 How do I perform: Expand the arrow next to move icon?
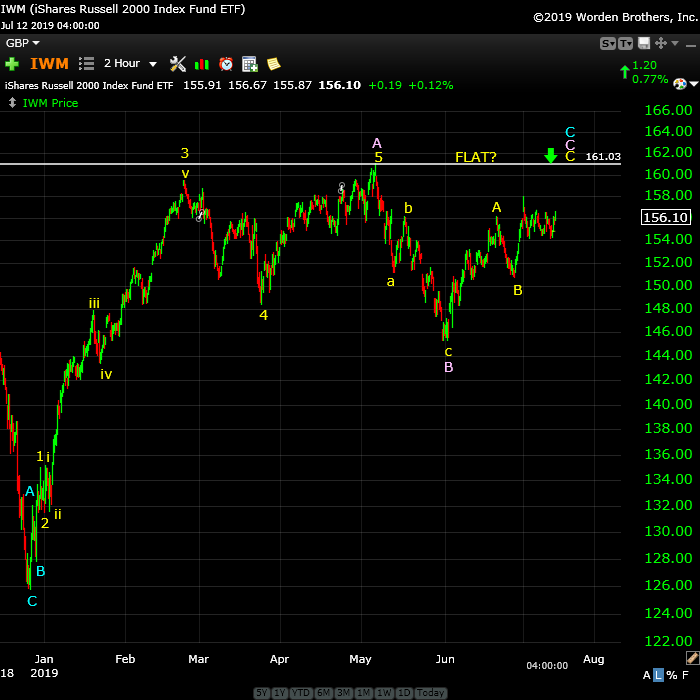point(675,43)
